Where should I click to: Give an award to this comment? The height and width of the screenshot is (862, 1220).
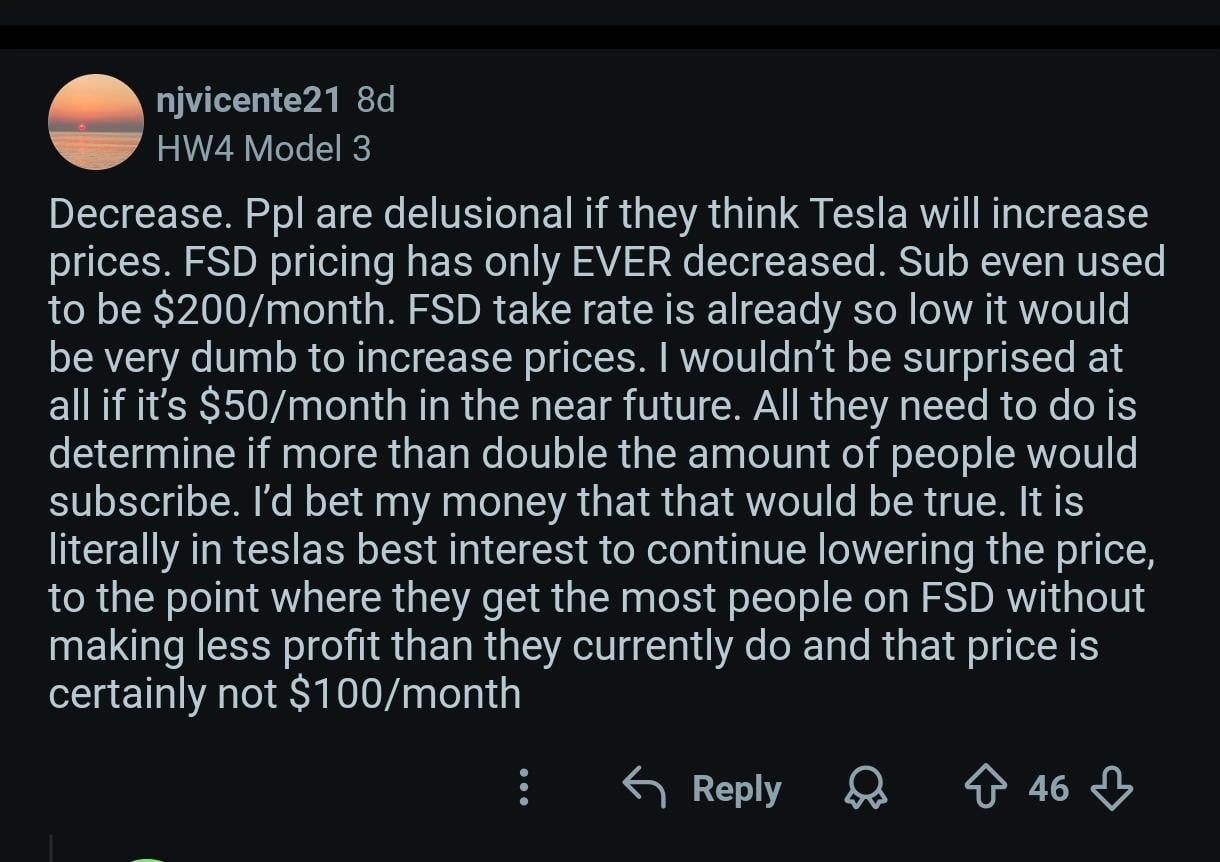pyautogui.click(x=866, y=789)
